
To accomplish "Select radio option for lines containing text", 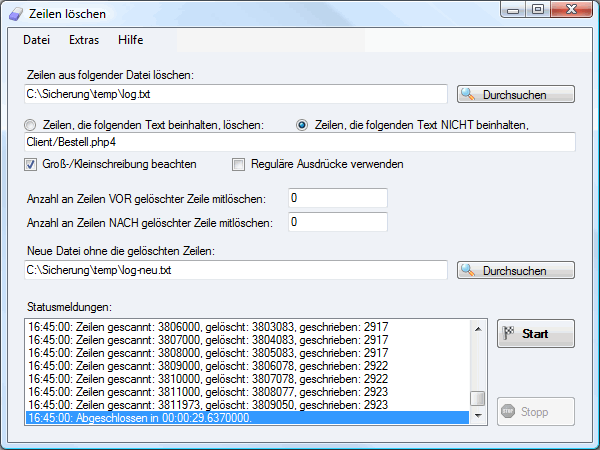I will click(x=30, y=125).
